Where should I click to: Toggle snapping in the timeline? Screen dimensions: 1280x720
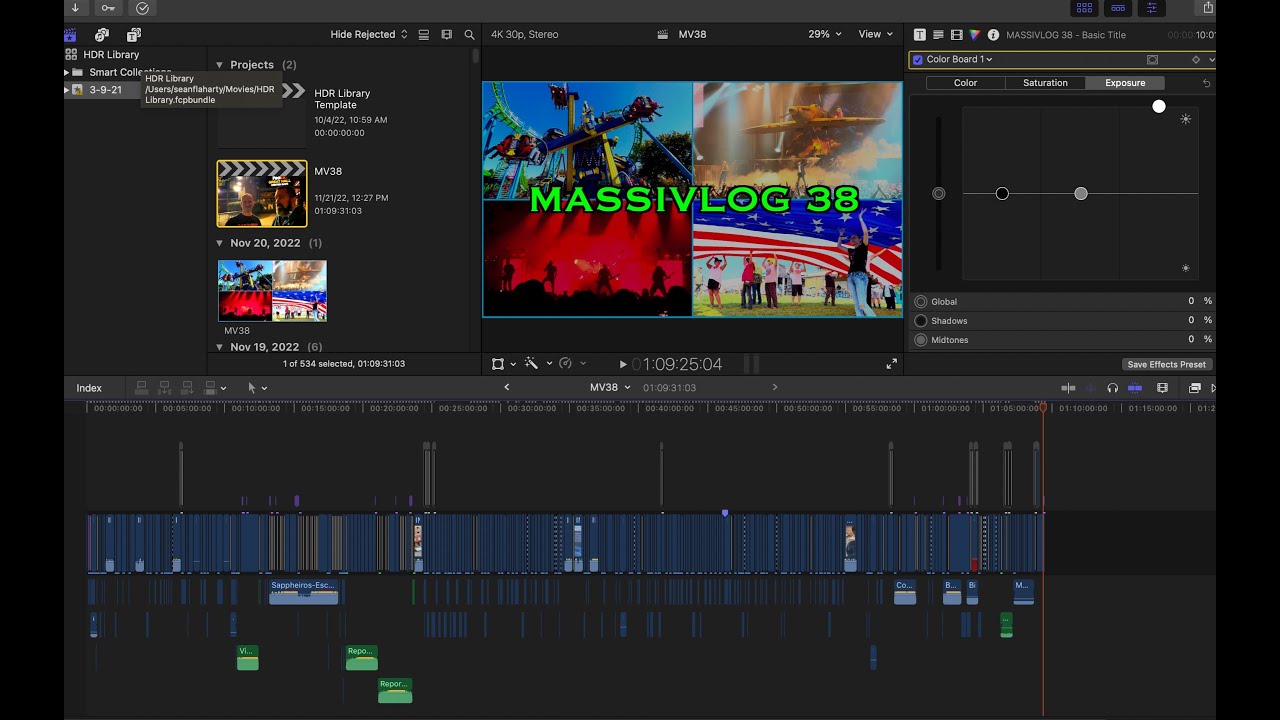[x=1135, y=388]
